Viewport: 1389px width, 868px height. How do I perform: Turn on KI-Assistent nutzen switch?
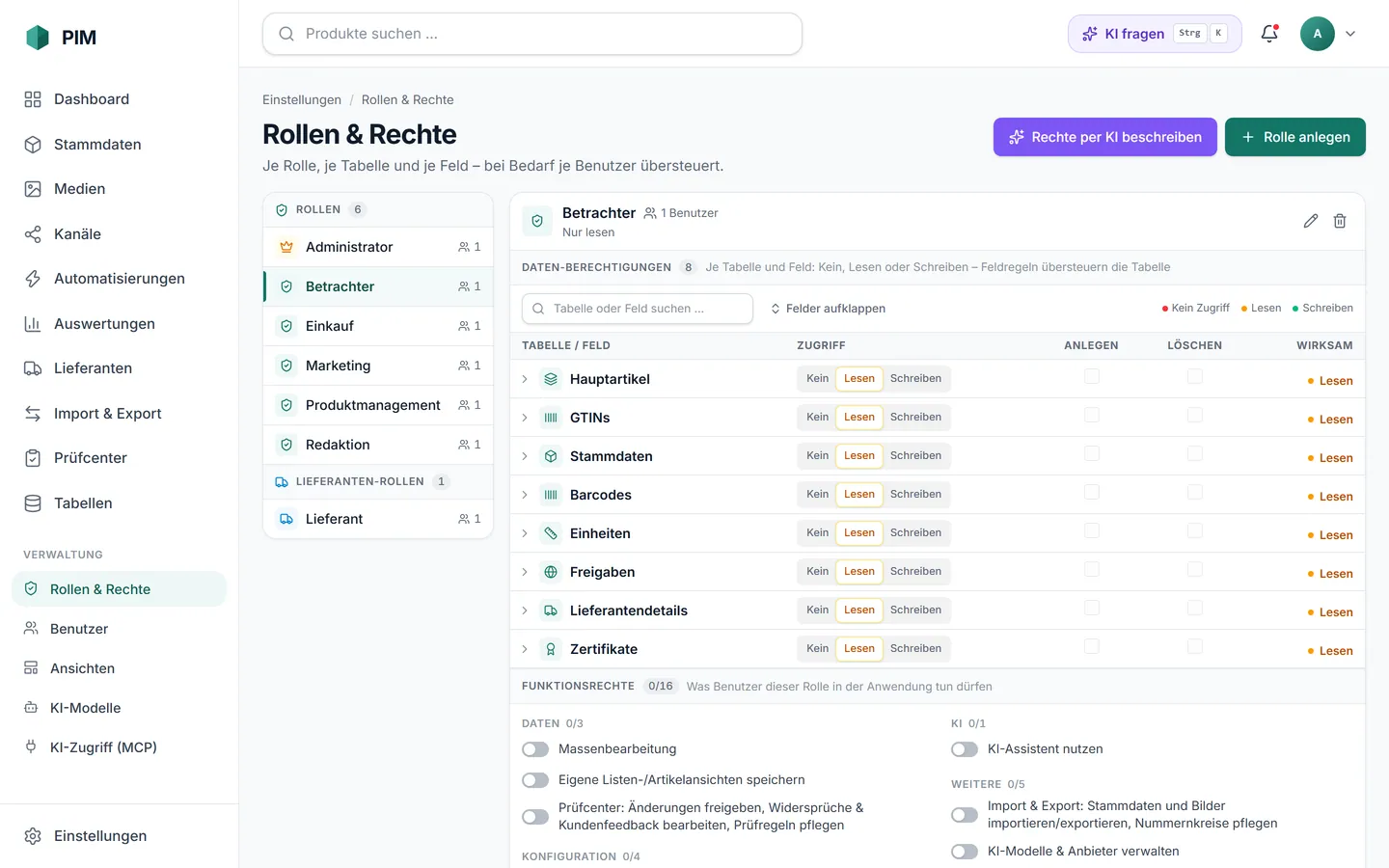pyautogui.click(x=965, y=749)
